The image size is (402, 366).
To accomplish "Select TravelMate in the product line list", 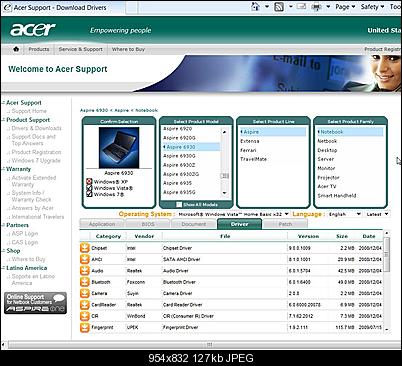I will 253,159.
